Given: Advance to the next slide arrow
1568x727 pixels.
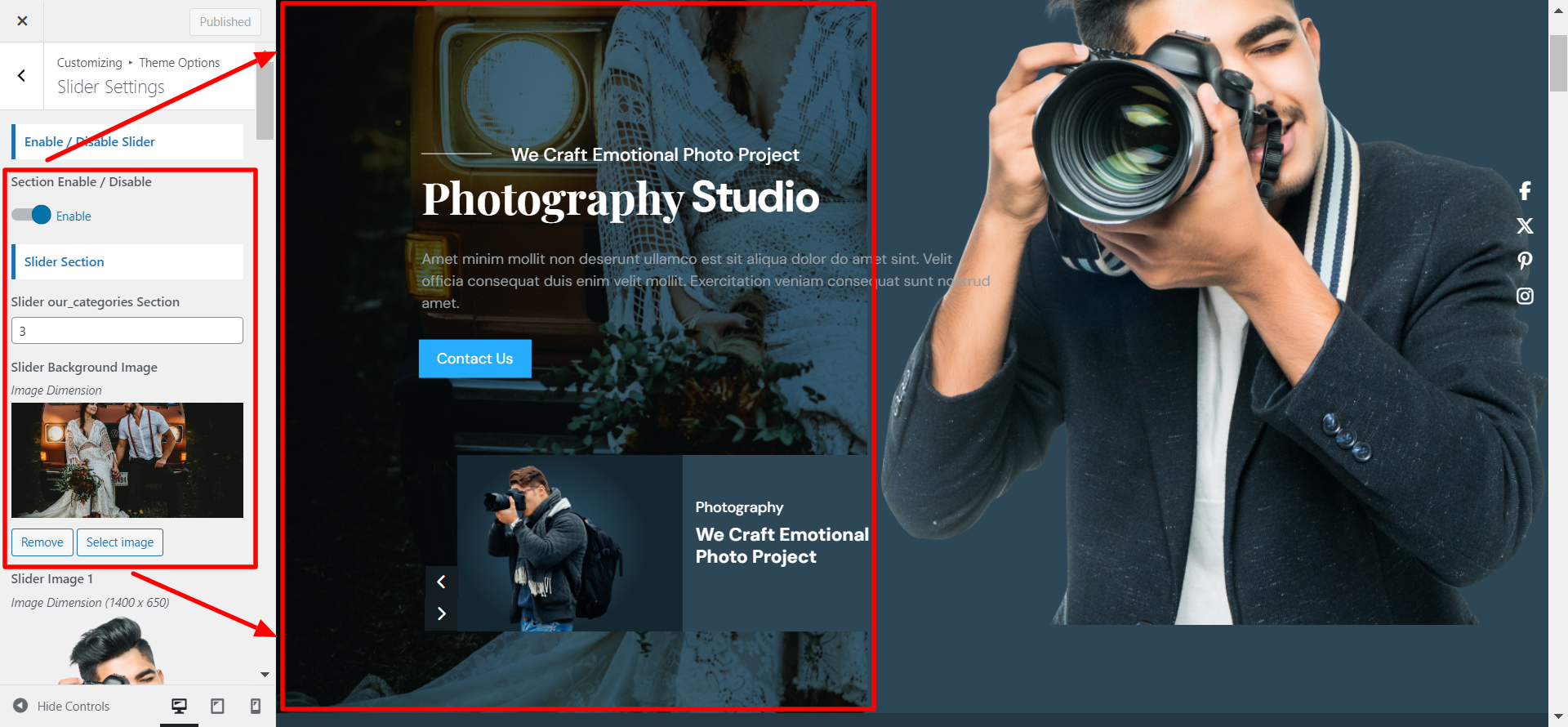Looking at the screenshot, I should pos(441,613).
